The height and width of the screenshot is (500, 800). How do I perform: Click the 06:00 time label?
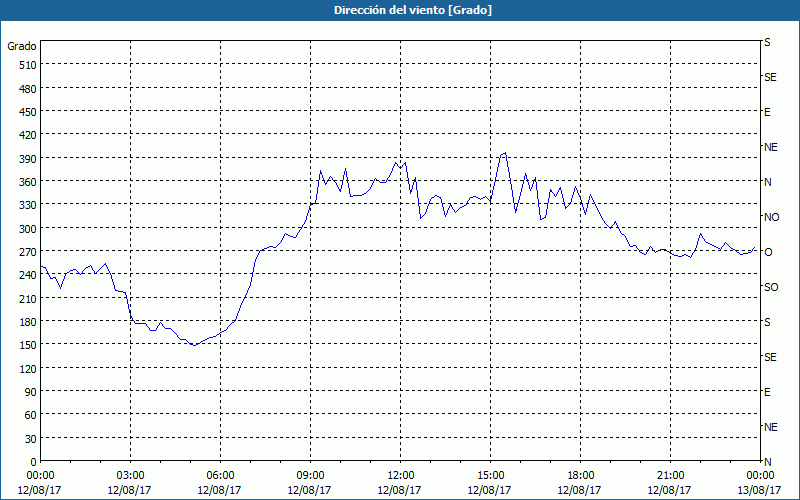pos(221,475)
